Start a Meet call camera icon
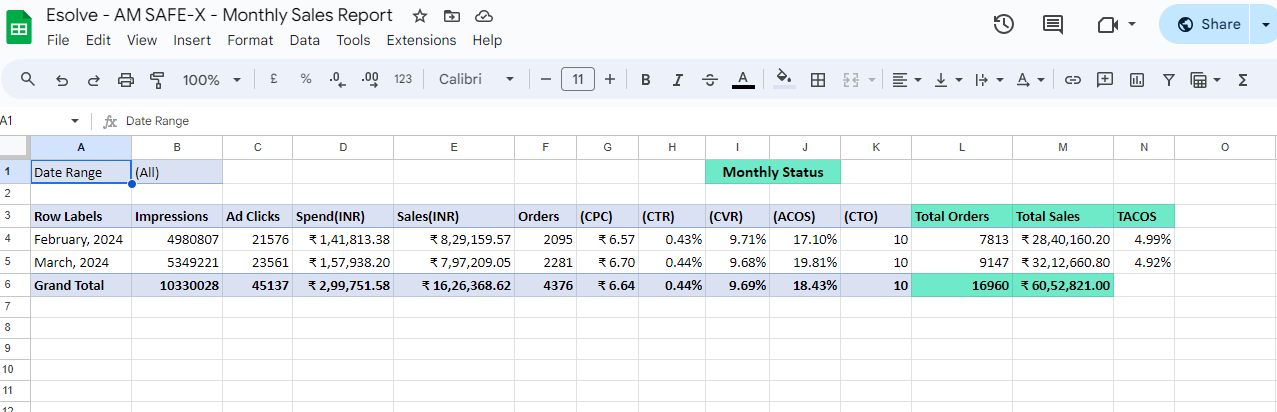 click(1107, 24)
